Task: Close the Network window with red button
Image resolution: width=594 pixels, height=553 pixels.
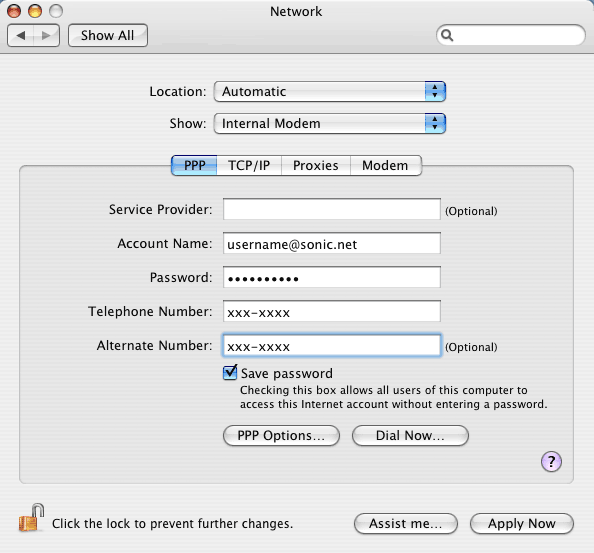Action: (14, 11)
